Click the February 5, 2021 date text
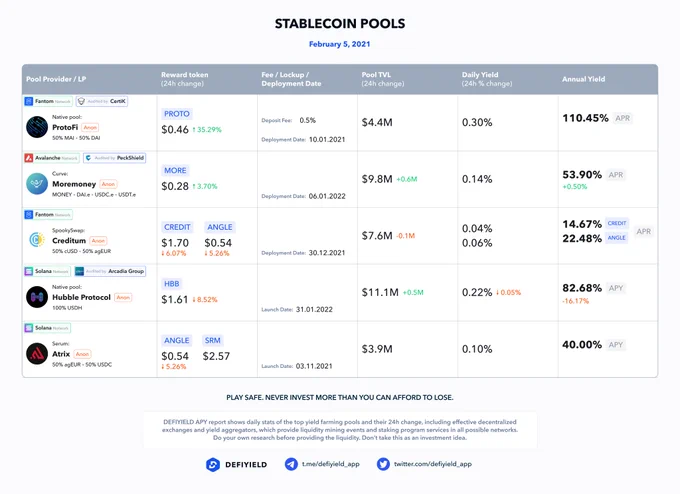The image size is (680, 494). point(340,44)
